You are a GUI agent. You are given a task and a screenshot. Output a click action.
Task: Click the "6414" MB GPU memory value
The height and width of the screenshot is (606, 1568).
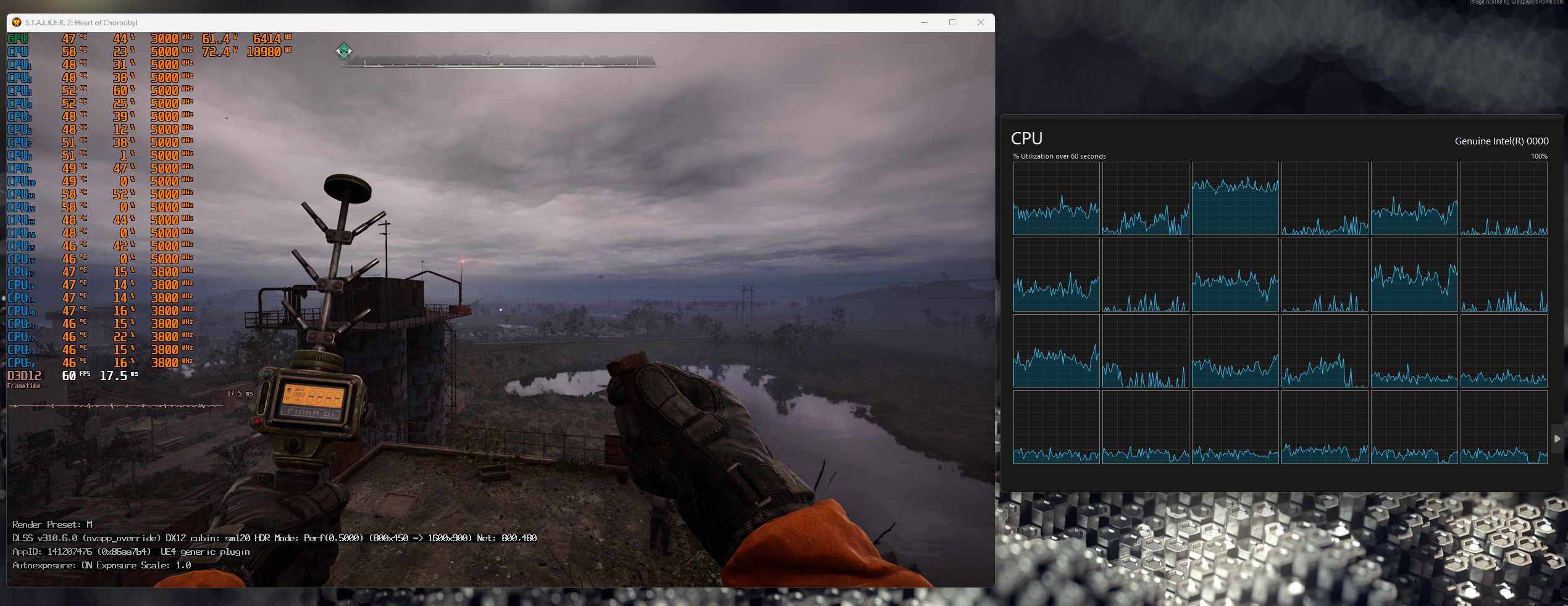267,39
